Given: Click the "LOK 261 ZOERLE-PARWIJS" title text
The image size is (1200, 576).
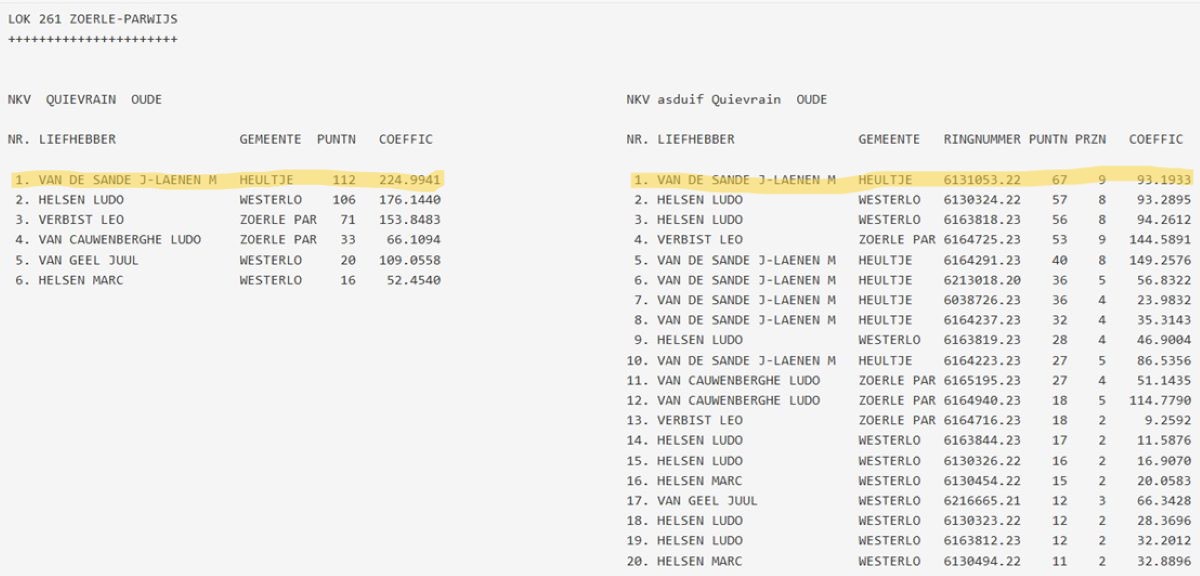Looking at the screenshot, I should tap(93, 19).
